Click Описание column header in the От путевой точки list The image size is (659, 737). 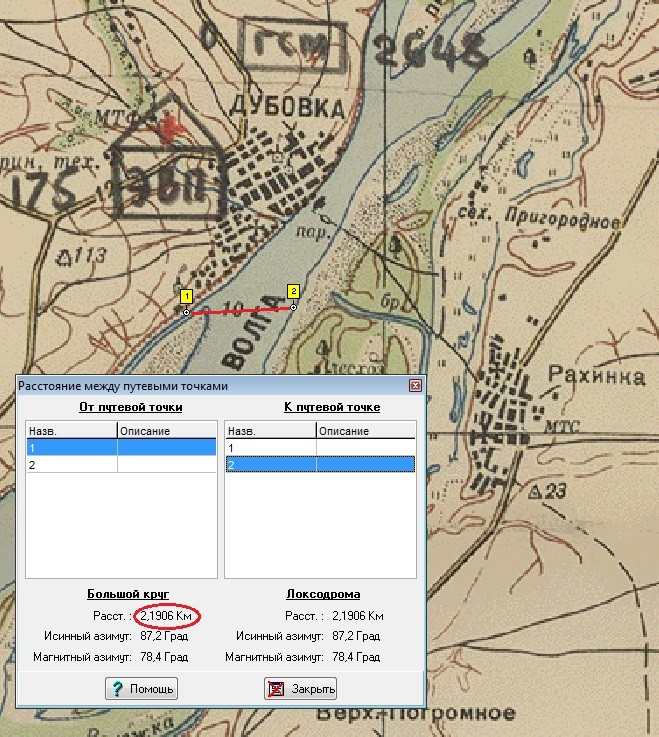[x=167, y=431]
